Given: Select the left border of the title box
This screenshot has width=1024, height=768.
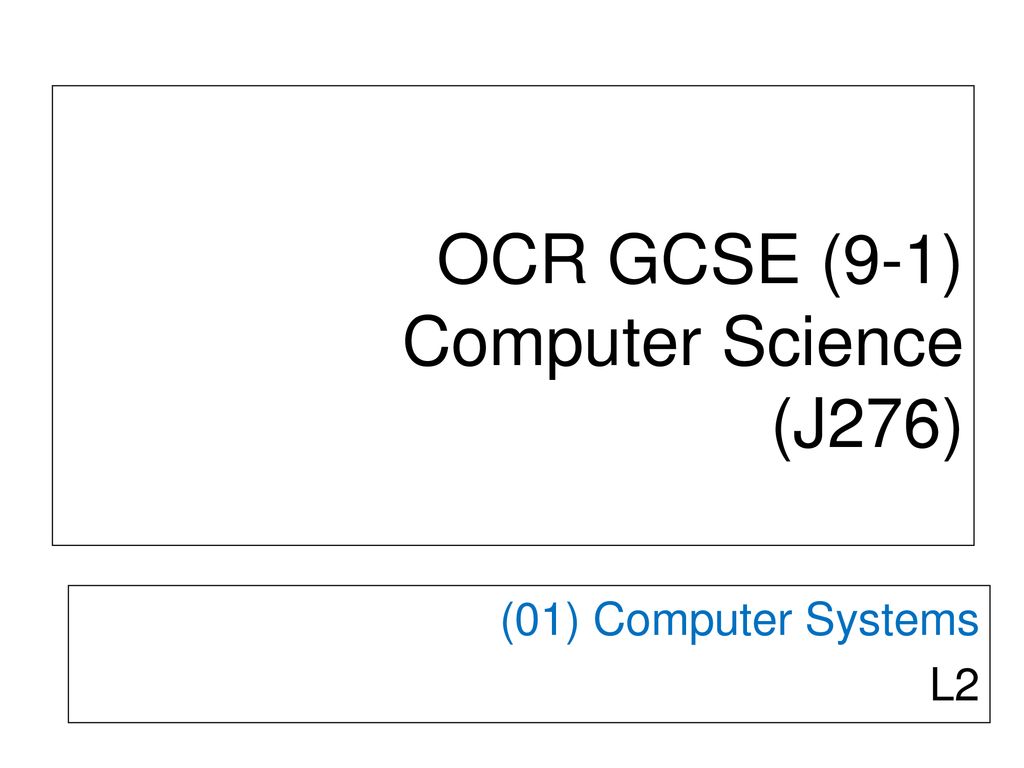Looking at the screenshot, I should click(x=52, y=315).
